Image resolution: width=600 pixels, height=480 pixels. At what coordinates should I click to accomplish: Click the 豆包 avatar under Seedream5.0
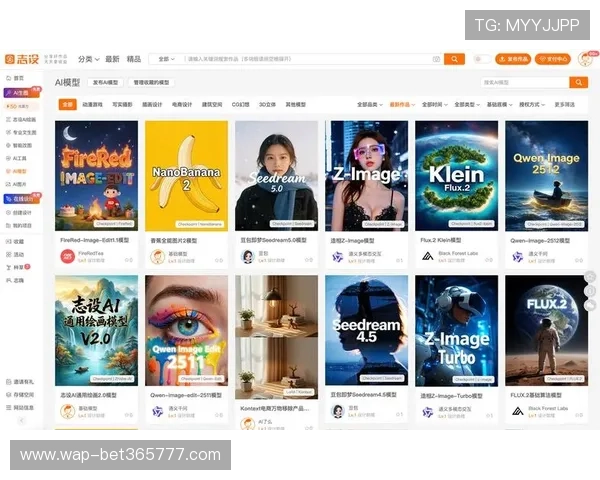tap(248, 256)
